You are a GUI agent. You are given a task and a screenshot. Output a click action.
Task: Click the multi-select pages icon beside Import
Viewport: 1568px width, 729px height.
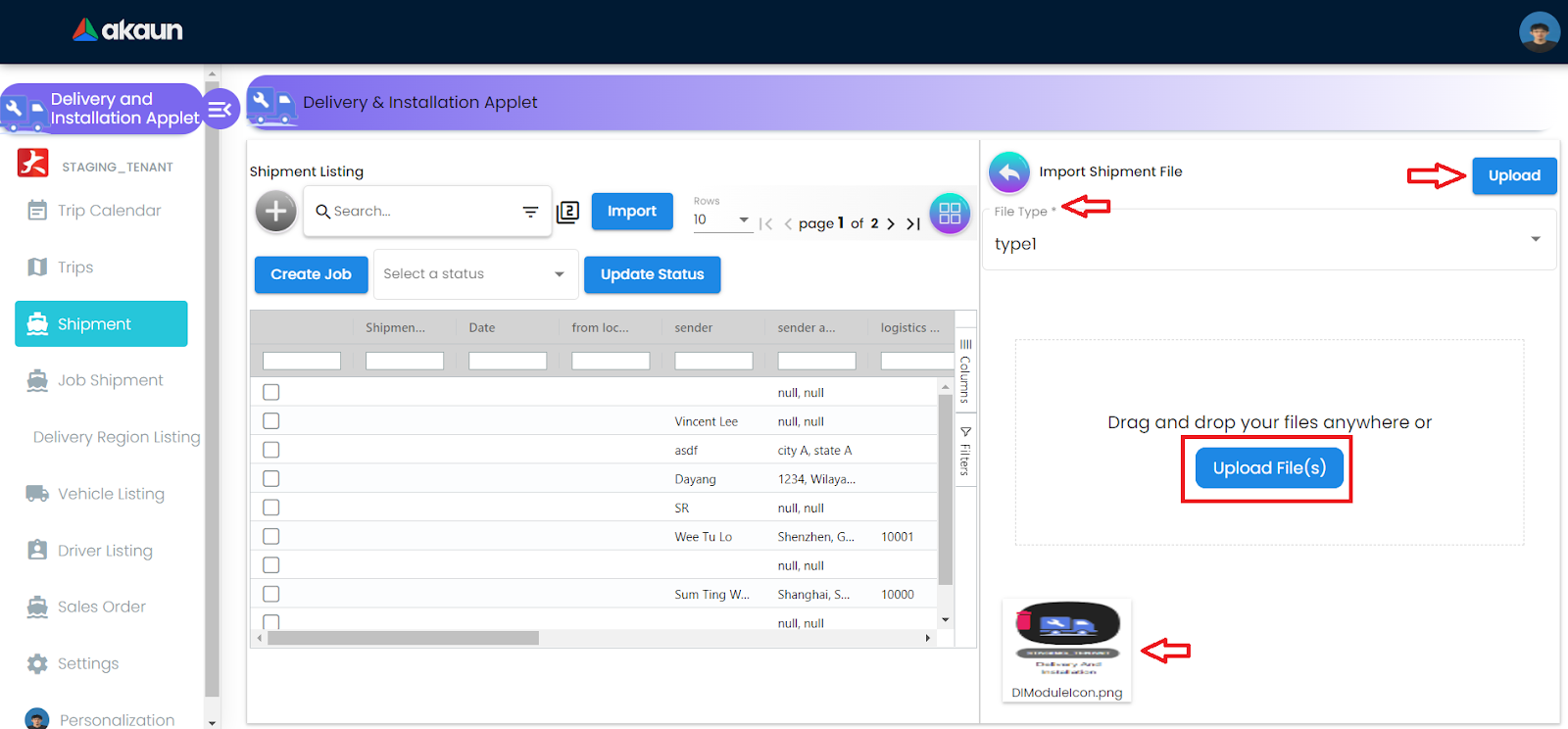pos(568,212)
